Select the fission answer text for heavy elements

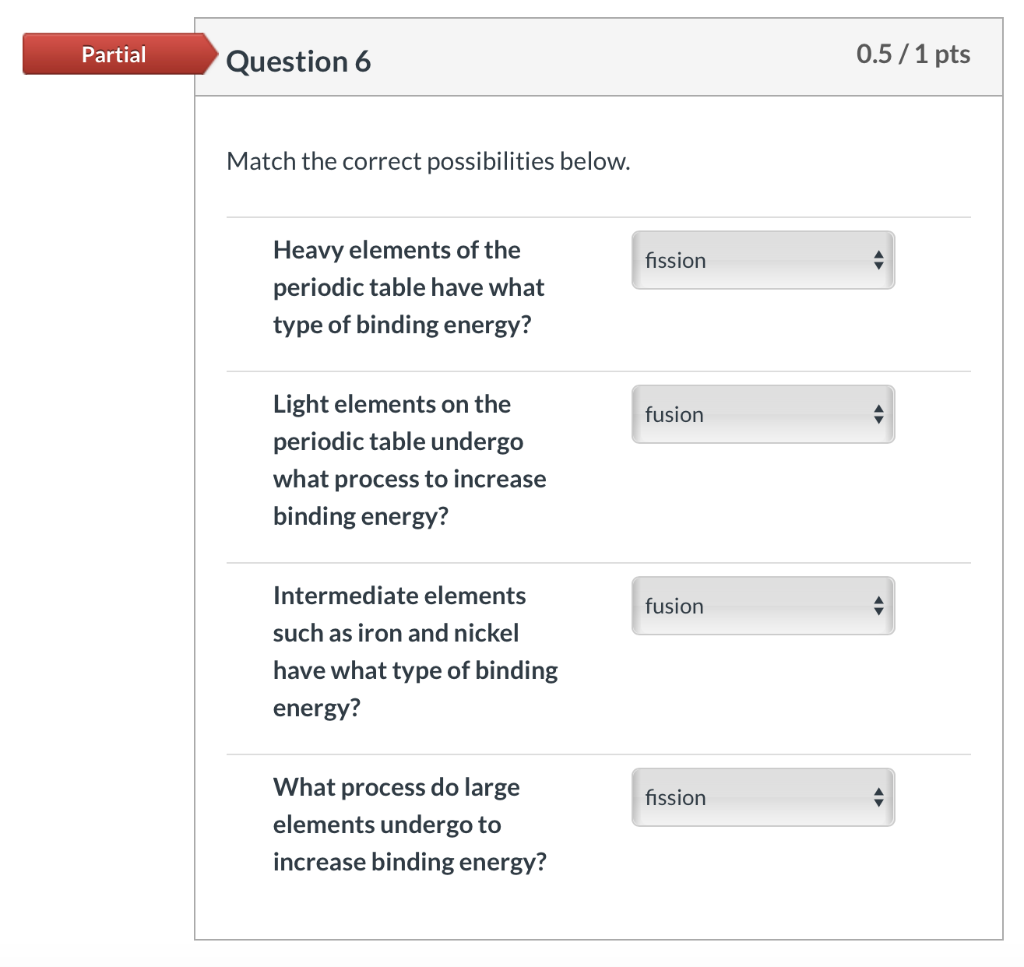[675, 260]
